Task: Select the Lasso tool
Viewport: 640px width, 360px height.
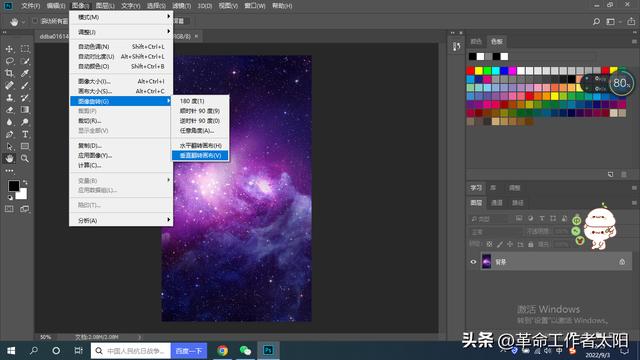Action: point(9,61)
